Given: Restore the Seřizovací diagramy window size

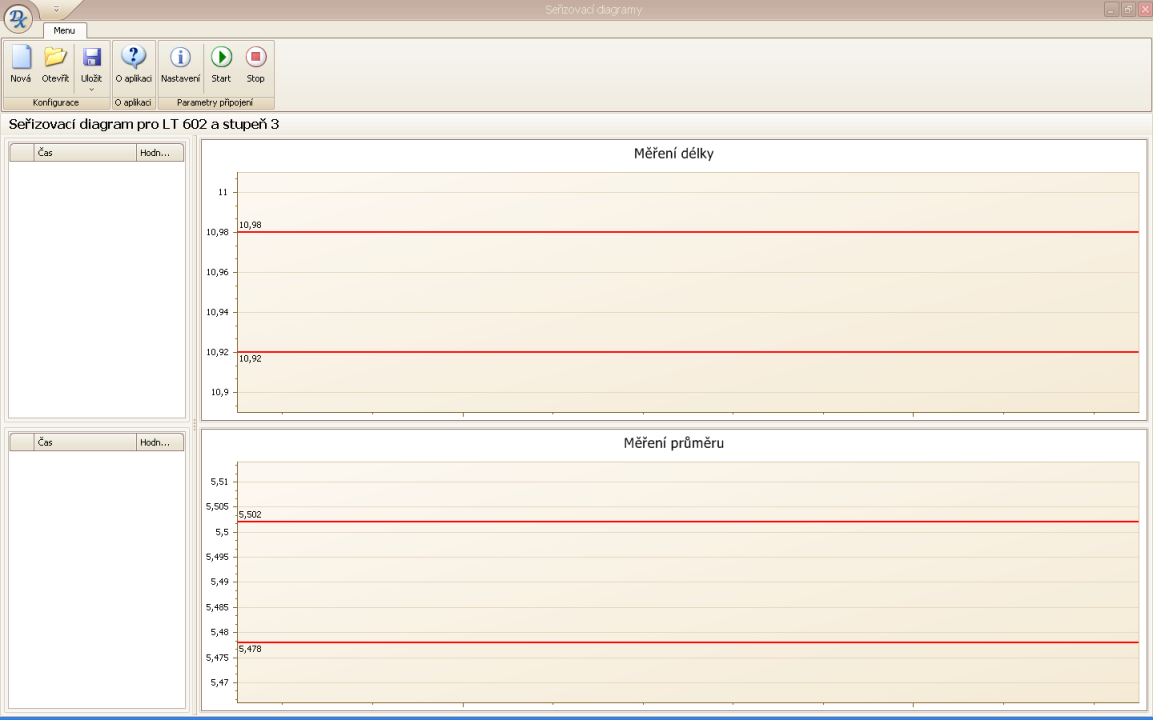Looking at the screenshot, I should point(1128,9).
